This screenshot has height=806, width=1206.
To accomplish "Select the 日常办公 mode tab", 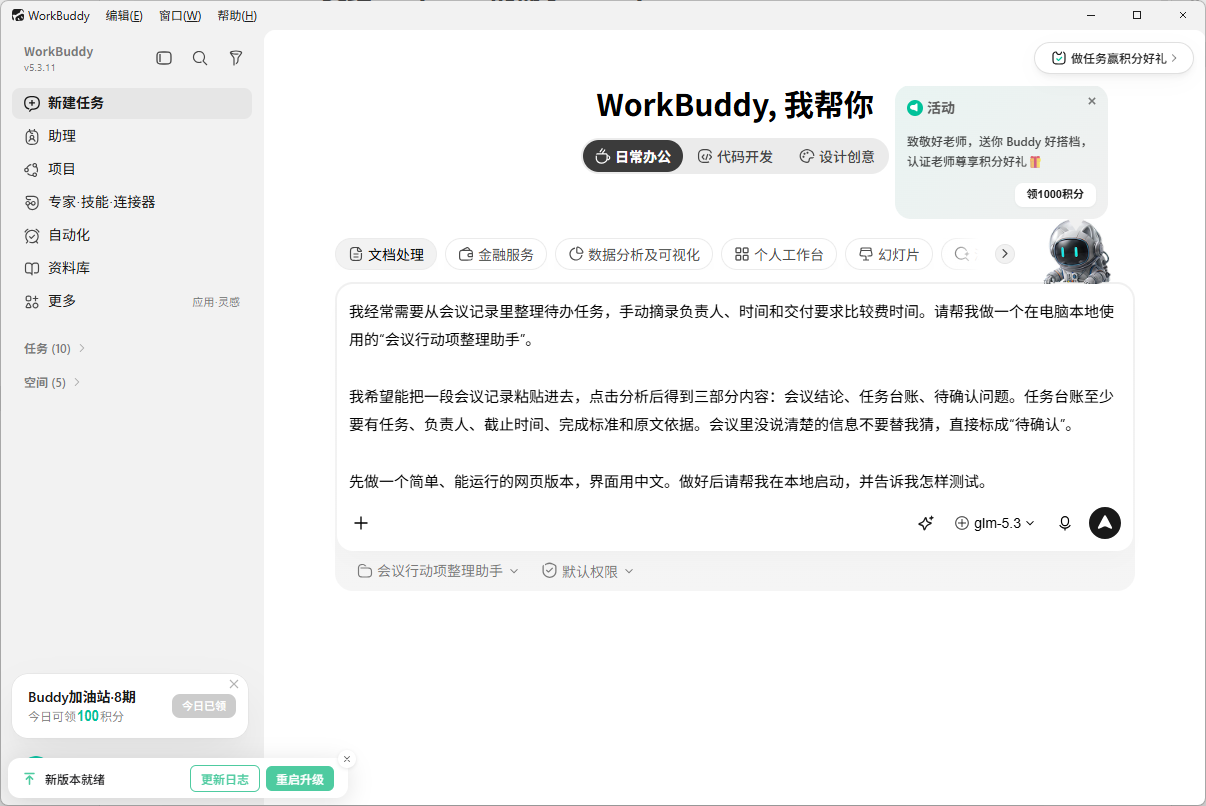I will click(633, 156).
